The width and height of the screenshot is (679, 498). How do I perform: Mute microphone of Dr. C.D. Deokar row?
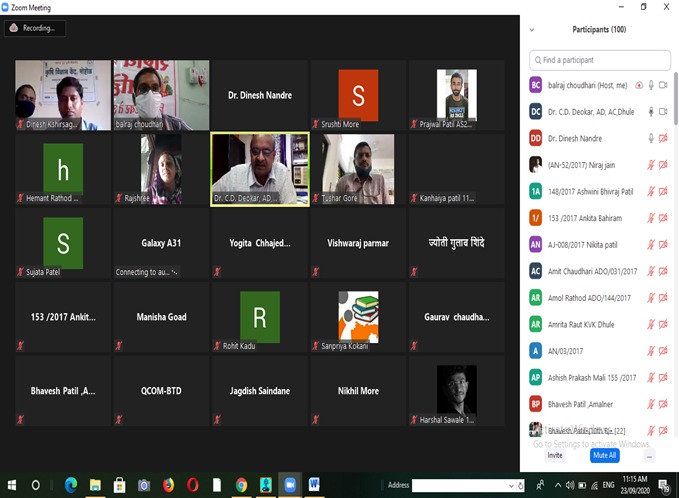(x=651, y=112)
